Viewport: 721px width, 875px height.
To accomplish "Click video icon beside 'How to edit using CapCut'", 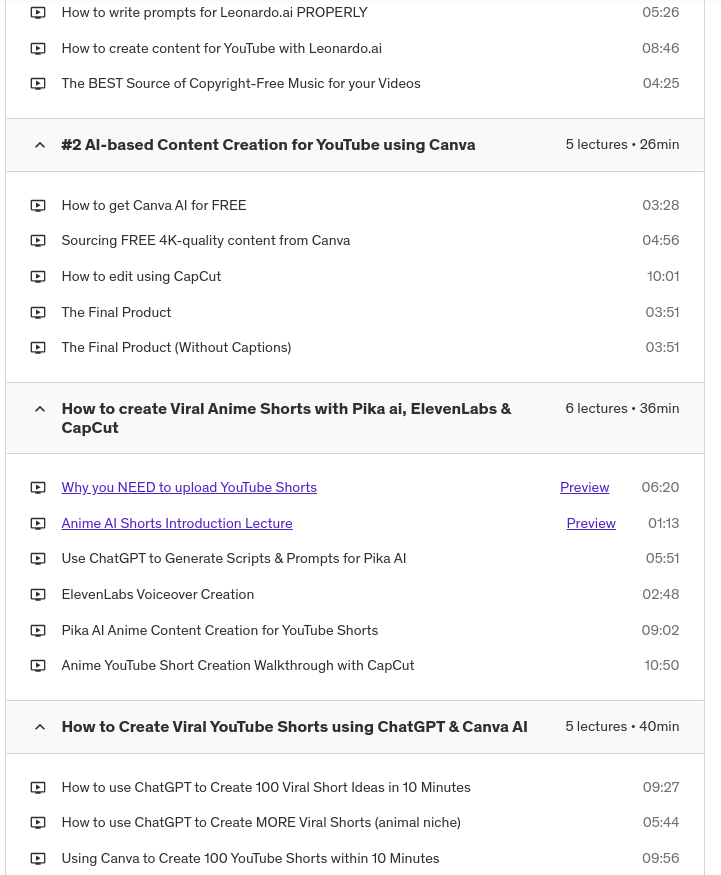I will coord(38,277).
